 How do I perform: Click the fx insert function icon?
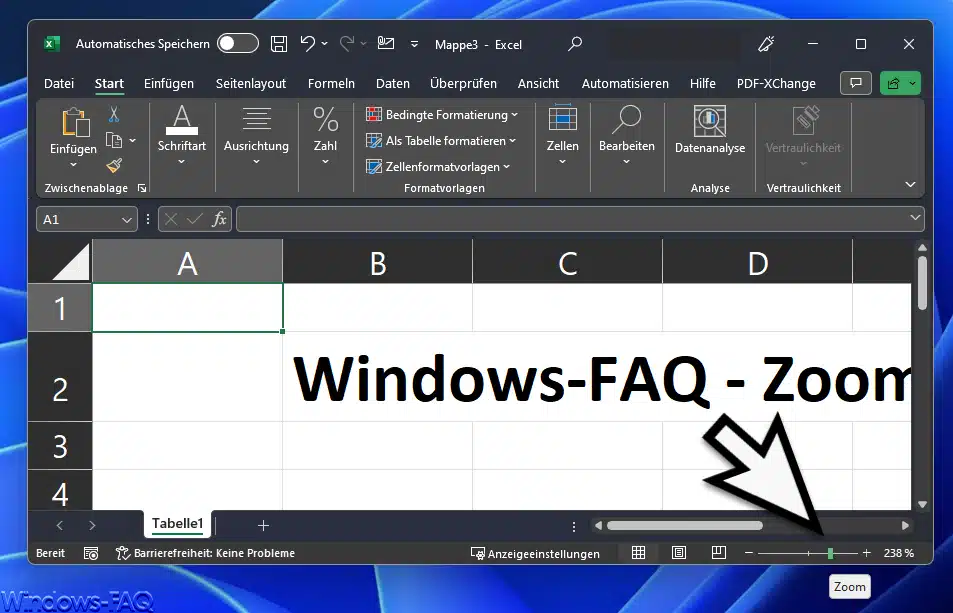pyautogui.click(x=219, y=219)
